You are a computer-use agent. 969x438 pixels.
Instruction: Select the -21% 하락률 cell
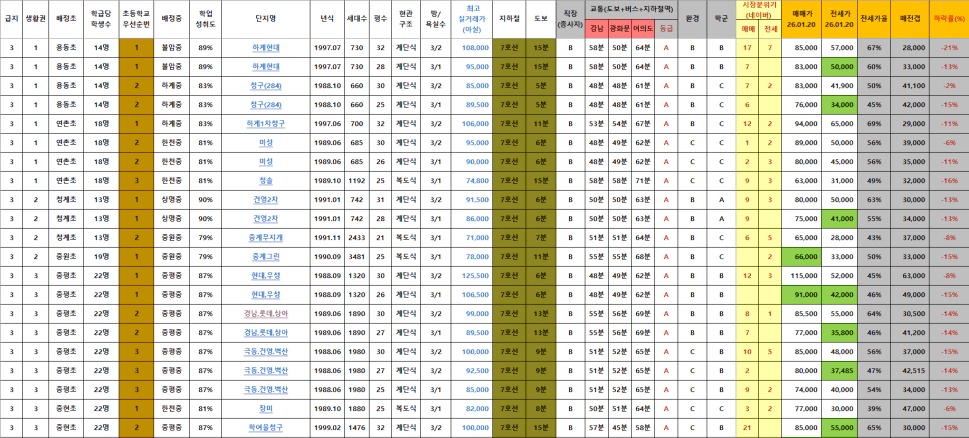pyautogui.click(x=948, y=48)
